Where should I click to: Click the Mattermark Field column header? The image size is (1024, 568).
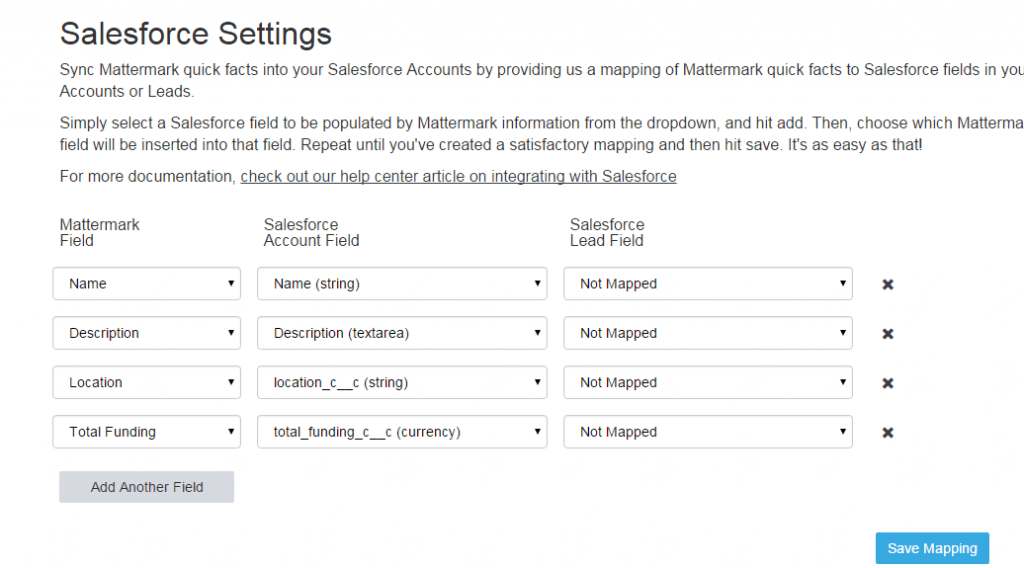pyautogui.click(x=99, y=232)
